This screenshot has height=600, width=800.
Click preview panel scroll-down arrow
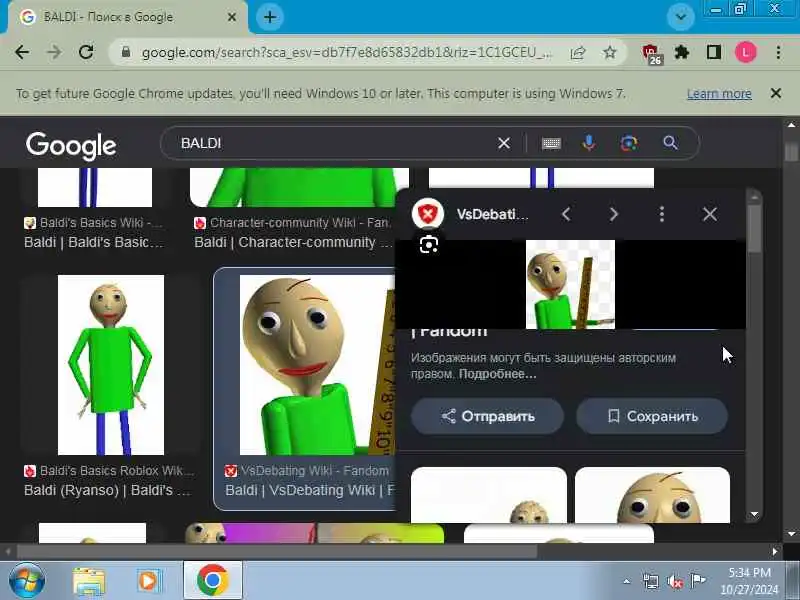click(x=754, y=514)
